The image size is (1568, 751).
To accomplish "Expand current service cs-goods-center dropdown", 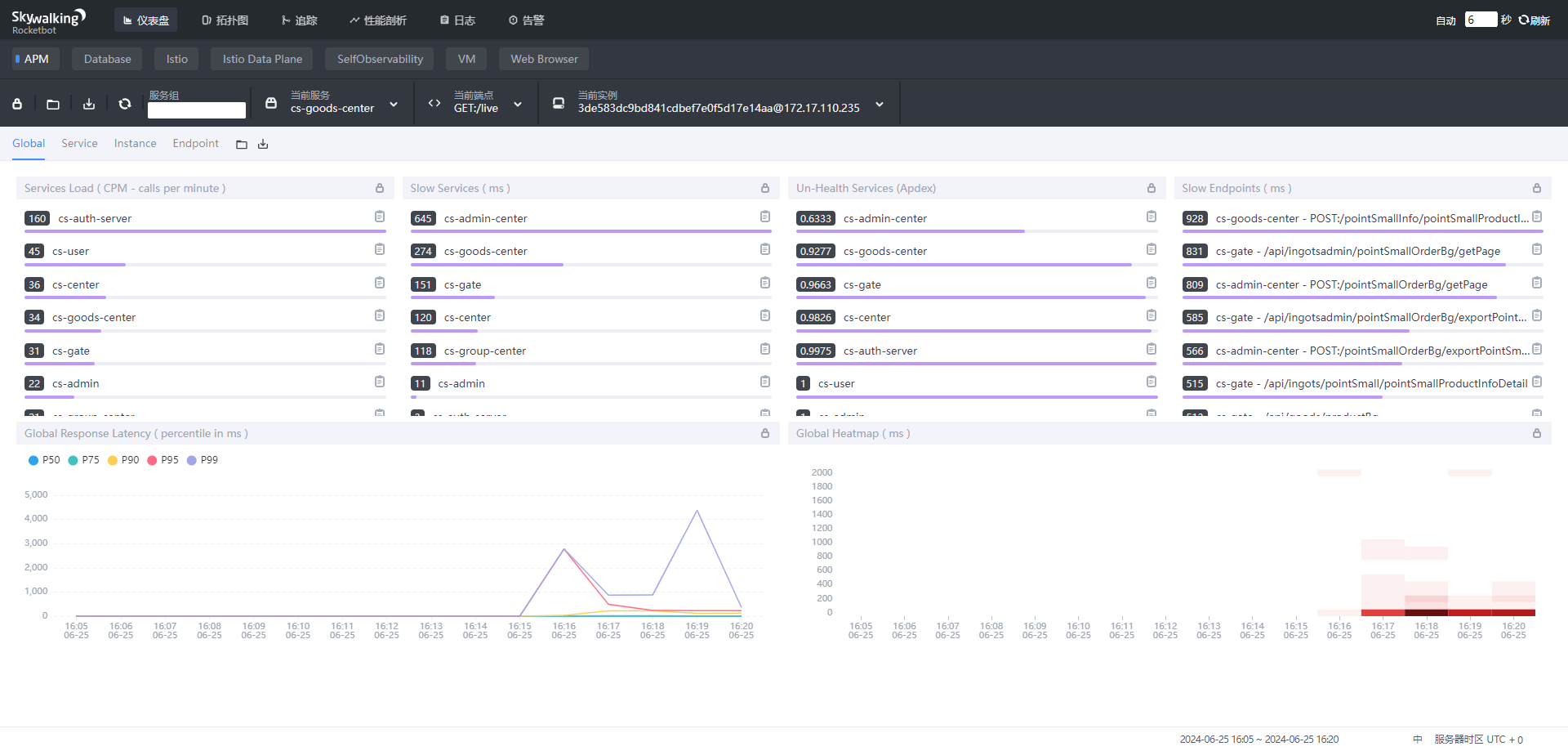I will click(x=394, y=105).
